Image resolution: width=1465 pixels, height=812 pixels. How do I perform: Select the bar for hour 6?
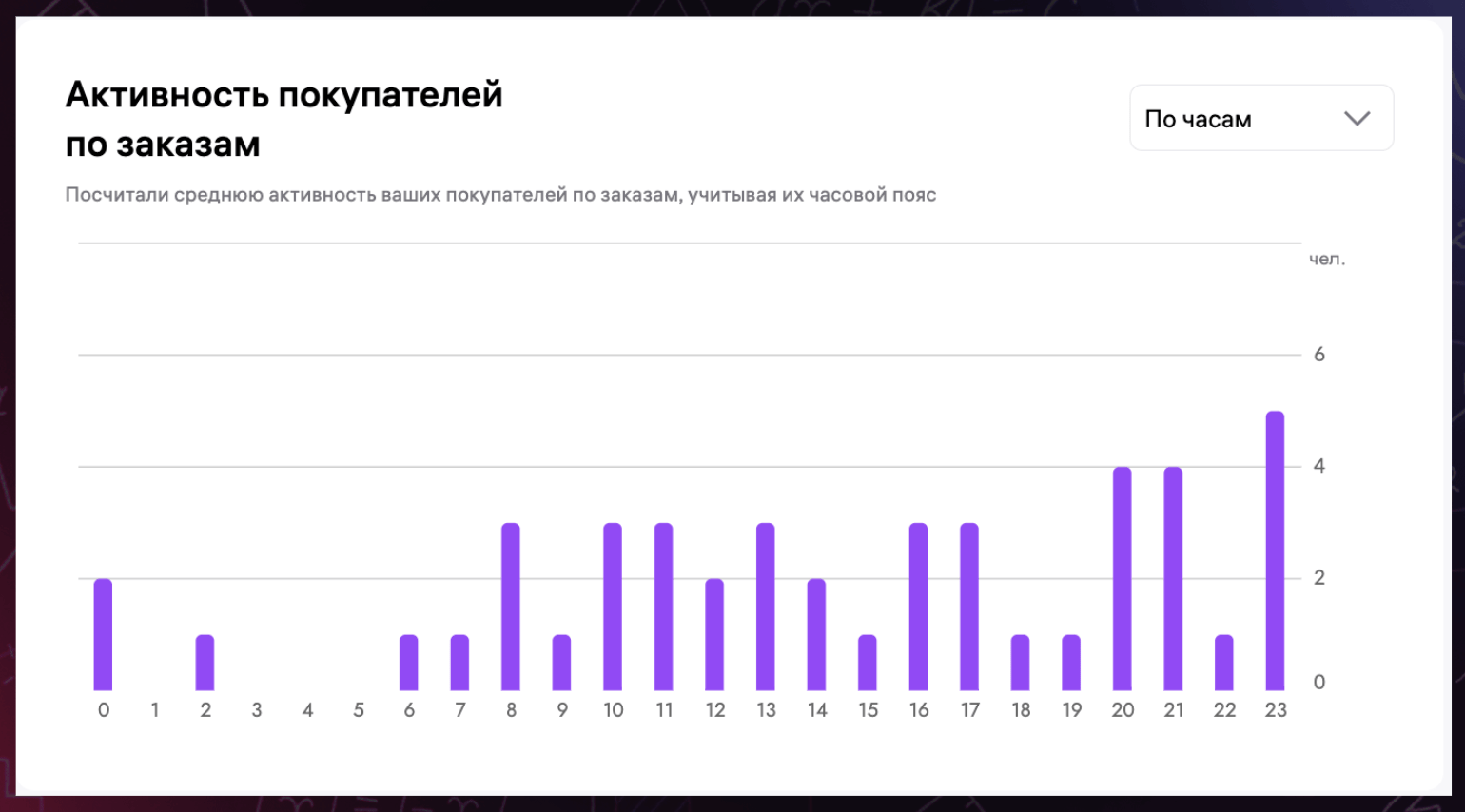coord(409,663)
